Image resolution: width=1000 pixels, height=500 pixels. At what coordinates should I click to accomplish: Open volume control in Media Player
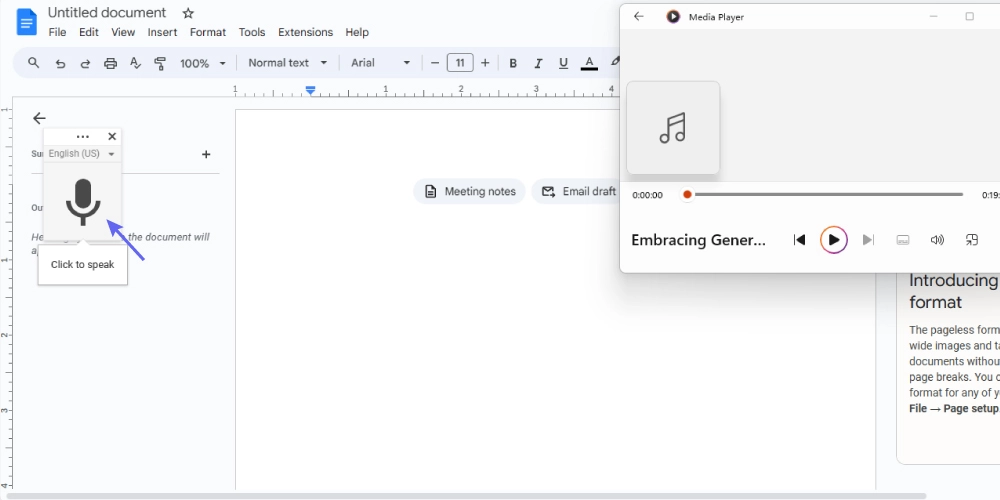point(937,240)
